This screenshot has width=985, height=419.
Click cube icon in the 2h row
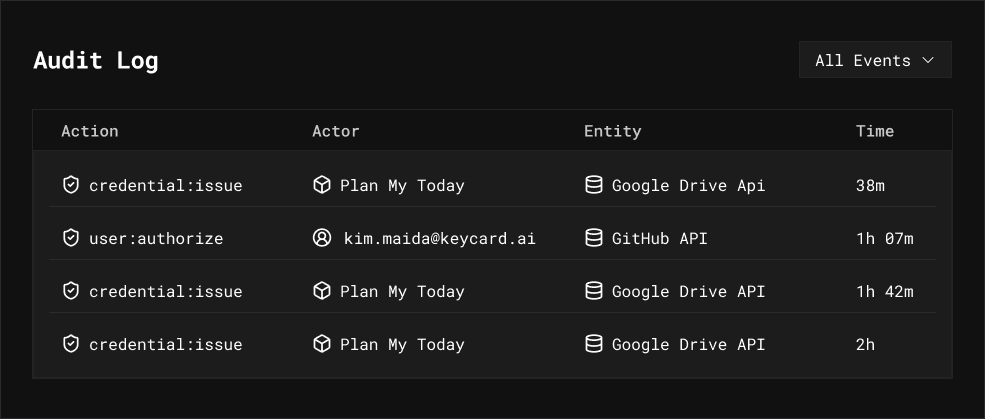click(x=321, y=344)
